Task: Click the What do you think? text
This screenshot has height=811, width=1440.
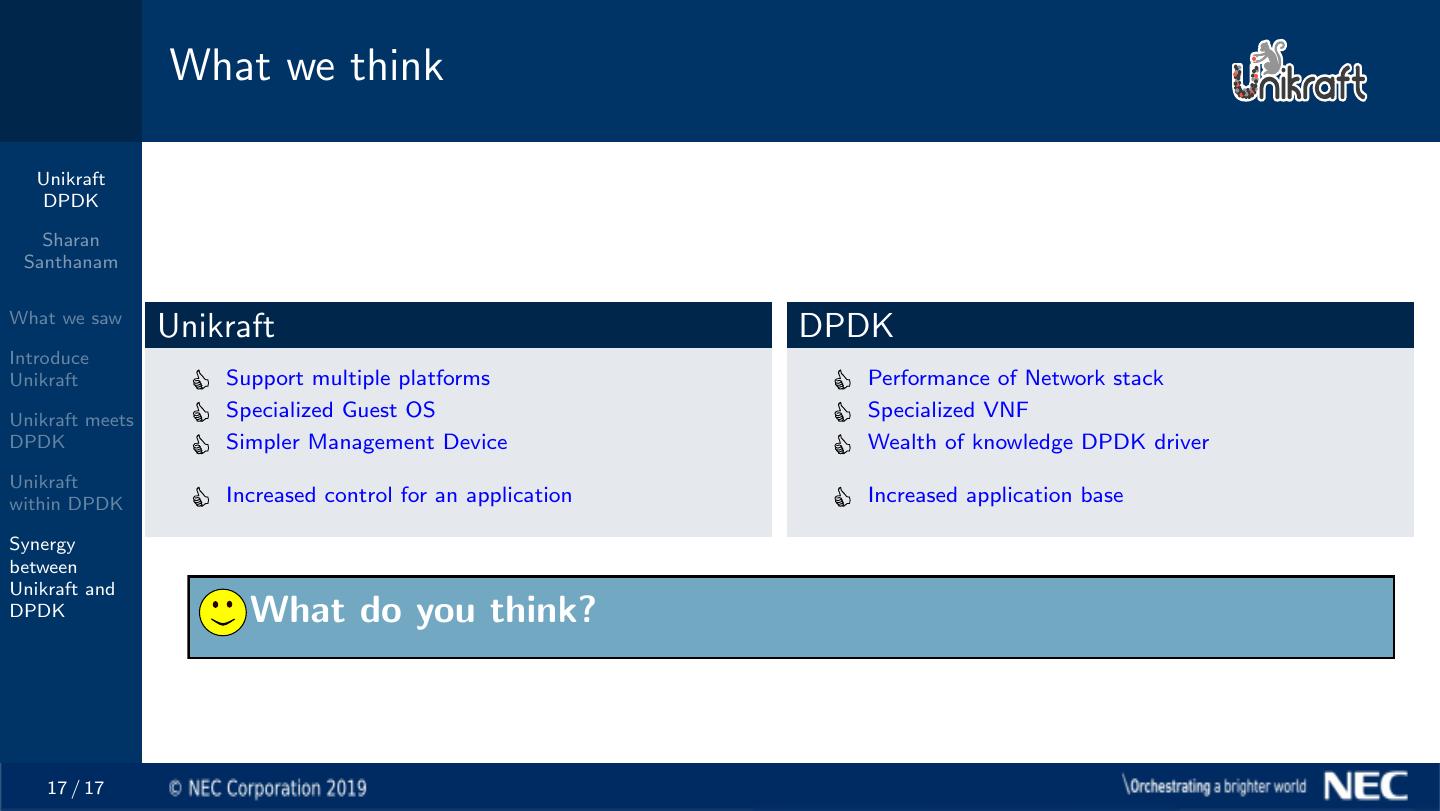Action: pos(423,610)
